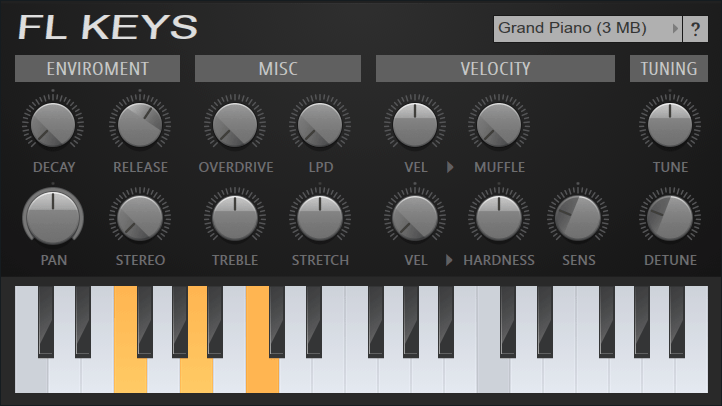This screenshot has height=406, width=722.
Task: Click the rightmost black piano key
Action: click(x=677, y=321)
